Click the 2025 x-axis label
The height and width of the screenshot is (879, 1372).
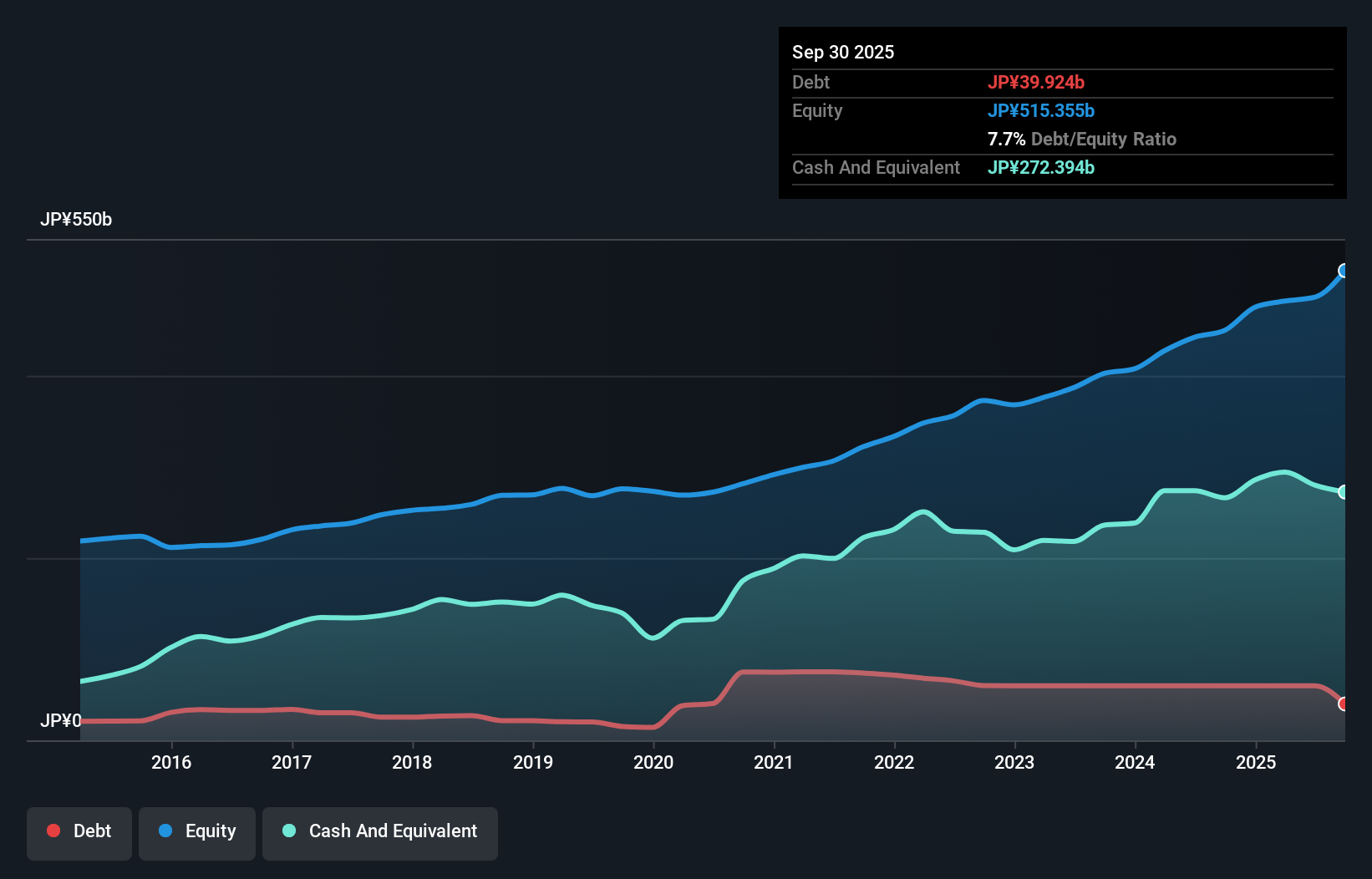[x=1256, y=762]
